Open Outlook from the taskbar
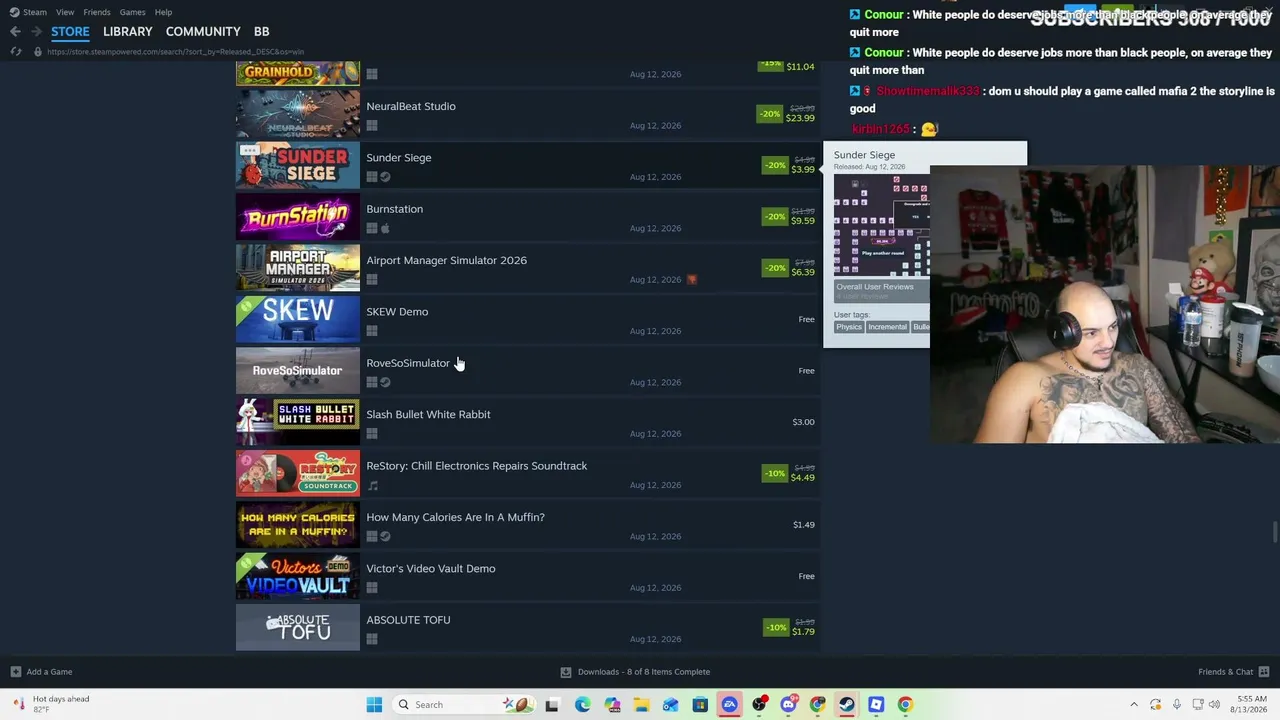 pos(671,705)
